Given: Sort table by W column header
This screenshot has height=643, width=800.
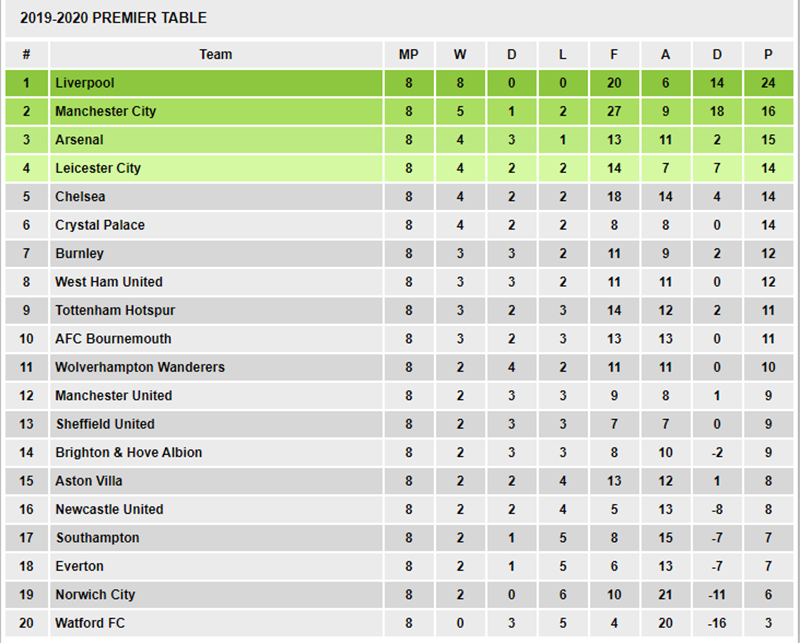Looking at the screenshot, I should tap(460, 54).
